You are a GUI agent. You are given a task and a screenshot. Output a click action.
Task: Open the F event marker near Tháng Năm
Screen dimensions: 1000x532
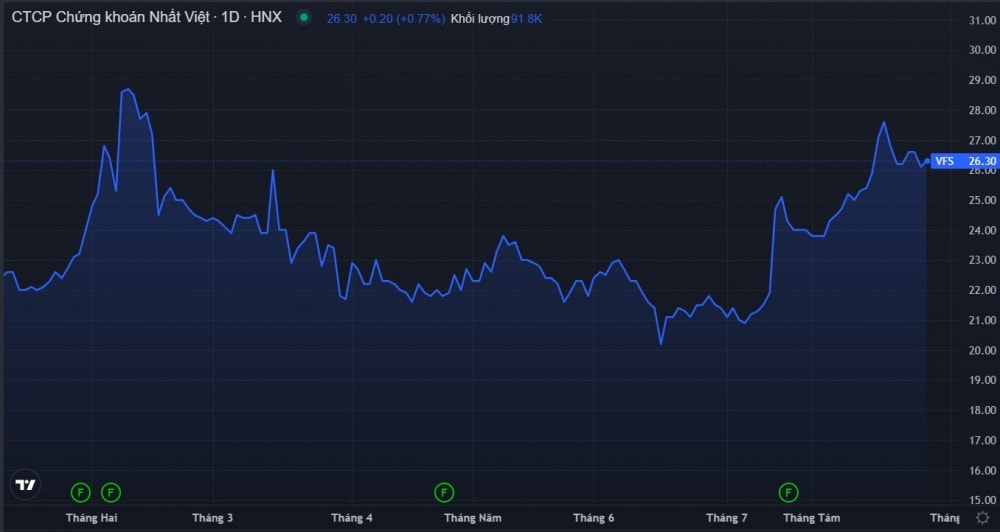[444, 492]
